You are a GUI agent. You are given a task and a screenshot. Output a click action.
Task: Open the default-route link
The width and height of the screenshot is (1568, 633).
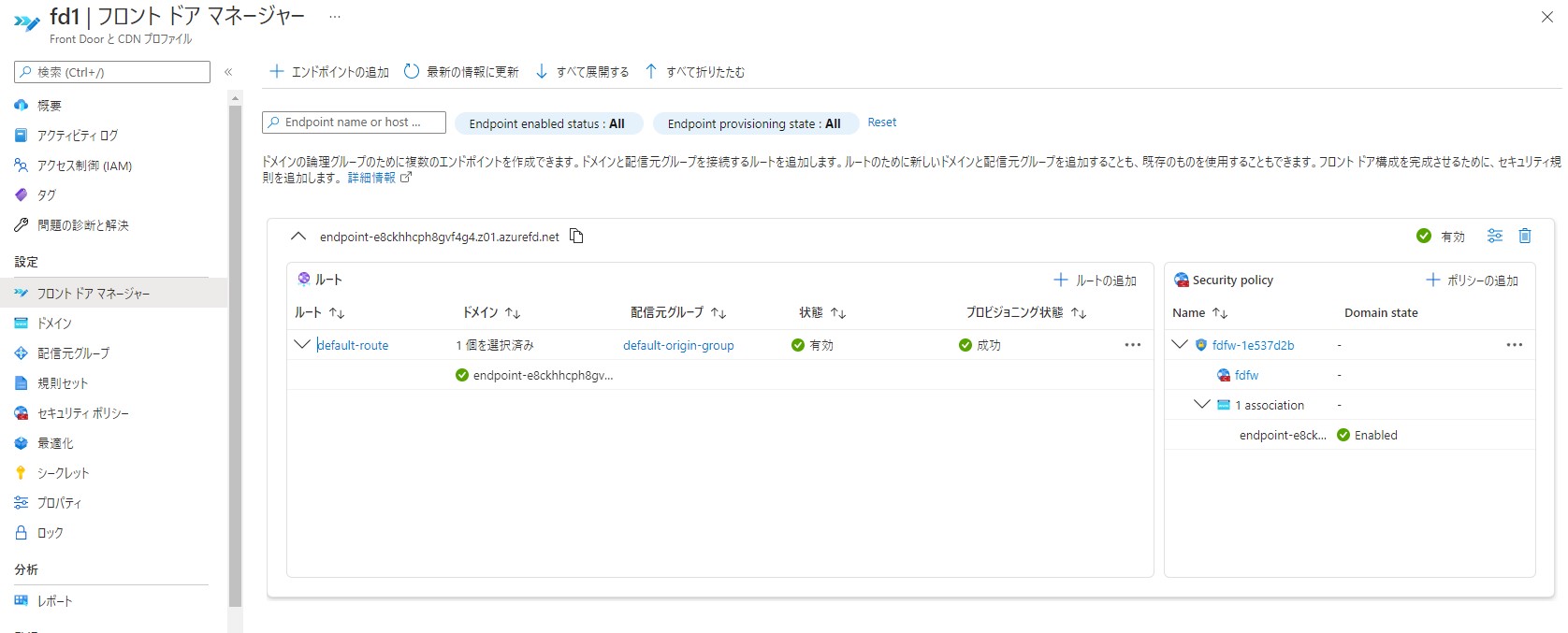click(x=353, y=345)
